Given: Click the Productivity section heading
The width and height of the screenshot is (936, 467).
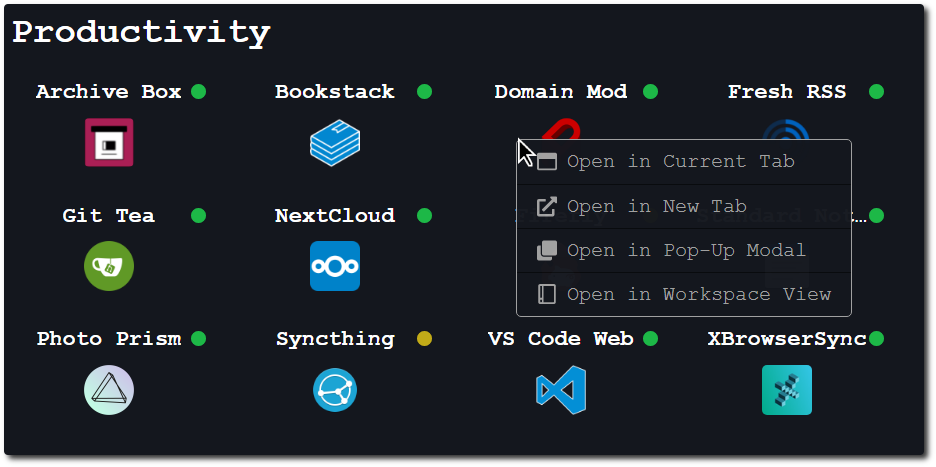Looking at the screenshot, I should (141, 32).
